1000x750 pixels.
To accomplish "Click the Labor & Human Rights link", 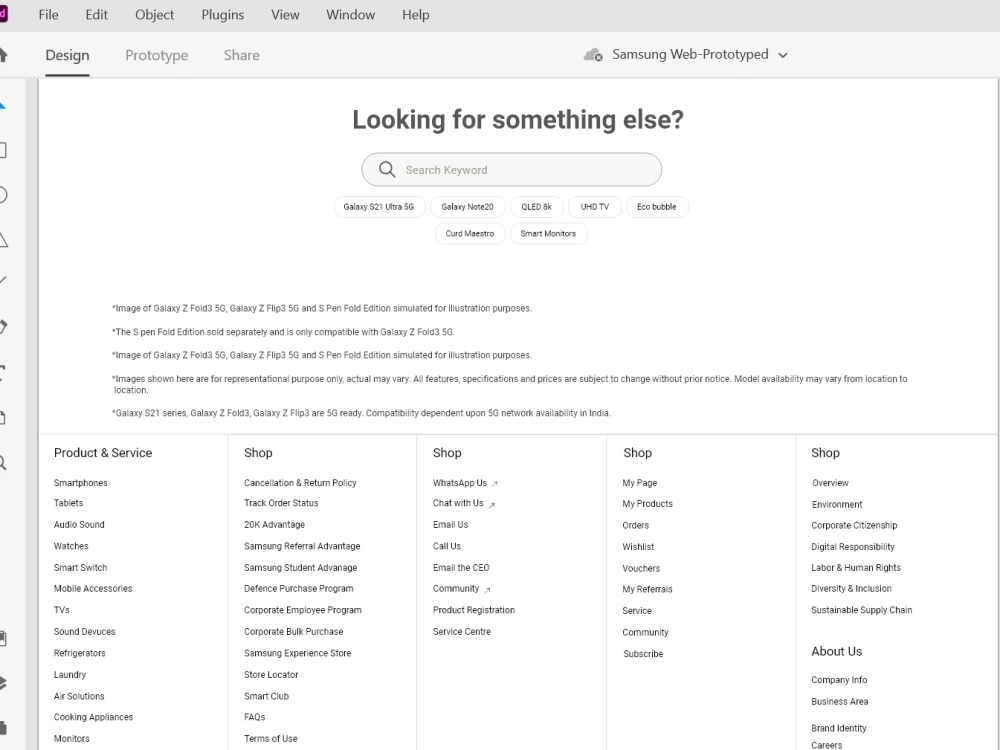I will coord(856,568).
